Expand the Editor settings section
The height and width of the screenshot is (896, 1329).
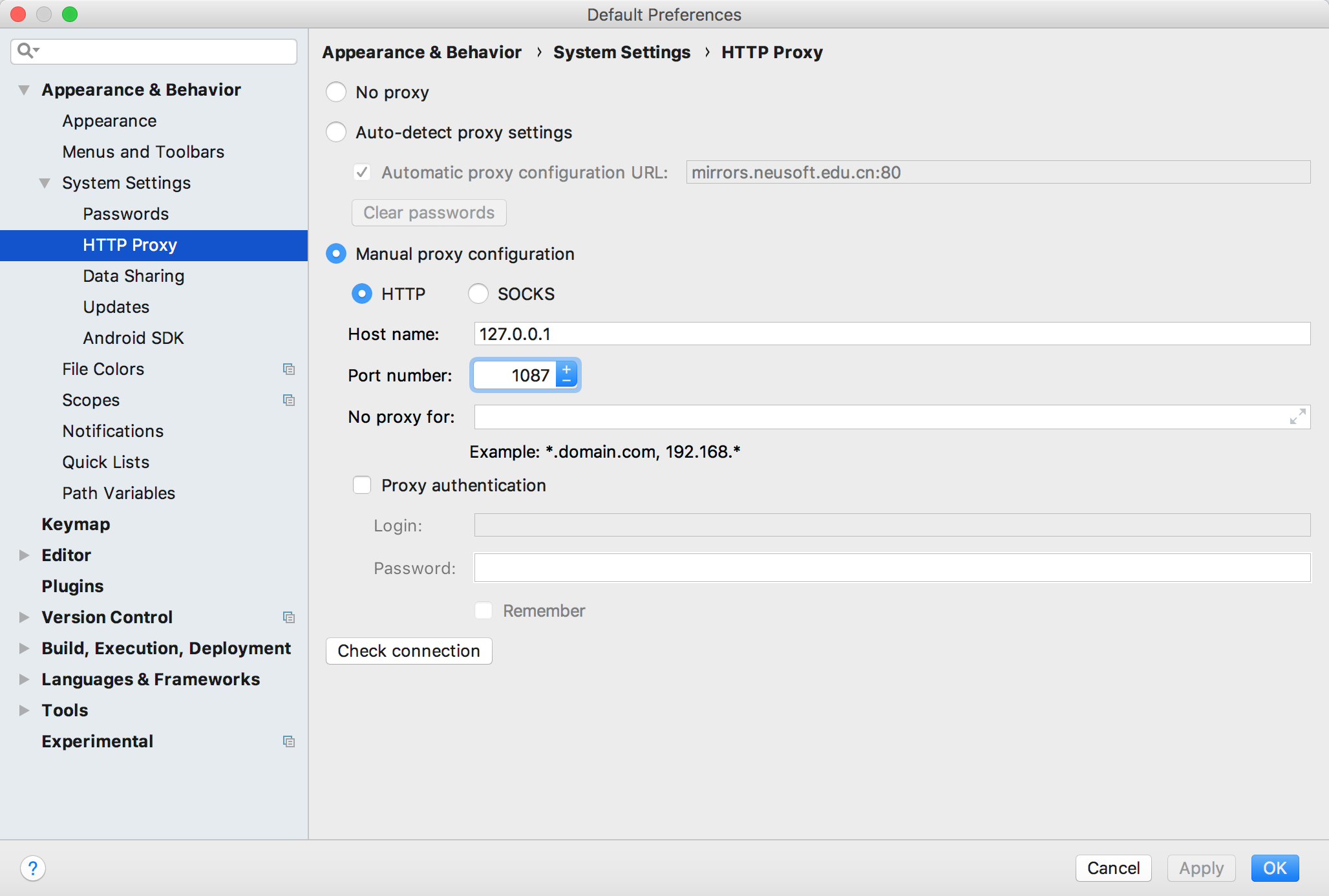pyautogui.click(x=24, y=555)
